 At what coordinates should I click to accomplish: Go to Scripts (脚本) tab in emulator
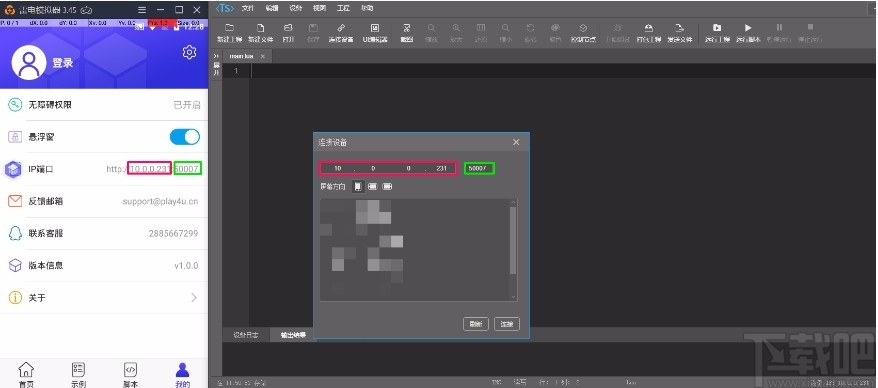[130, 375]
